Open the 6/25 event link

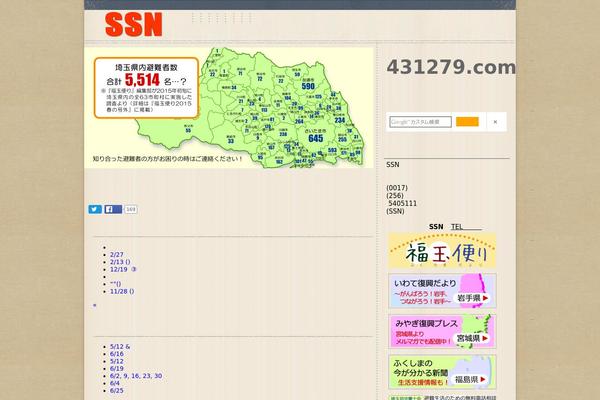pyautogui.click(x=117, y=391)
